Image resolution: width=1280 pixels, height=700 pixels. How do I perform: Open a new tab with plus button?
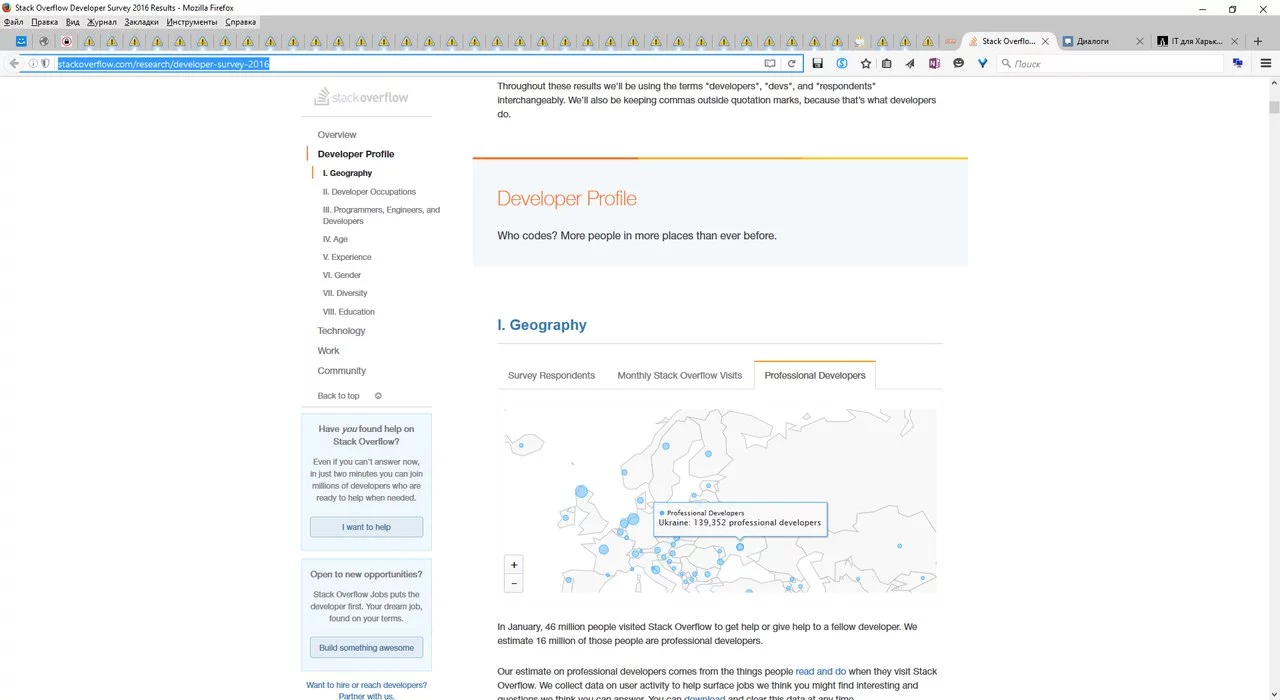coord(1258,41)
